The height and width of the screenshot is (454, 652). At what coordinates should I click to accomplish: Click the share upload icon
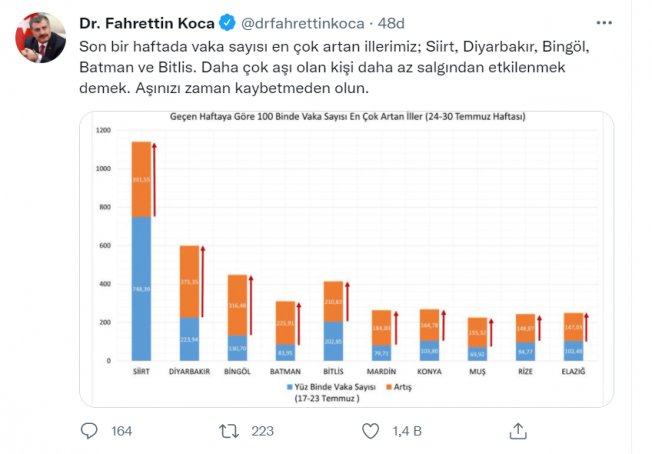[518, 431]
